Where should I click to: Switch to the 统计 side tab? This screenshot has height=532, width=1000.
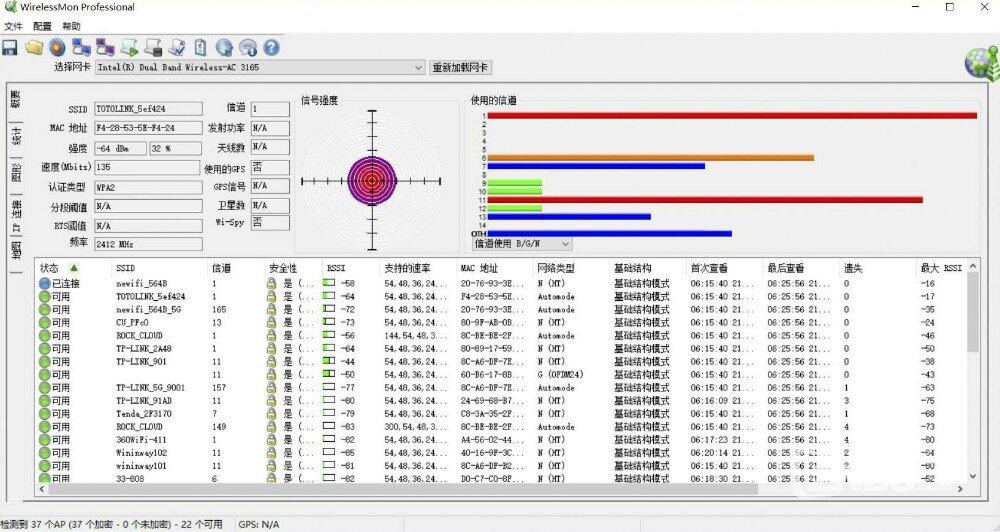pos(16,136)
